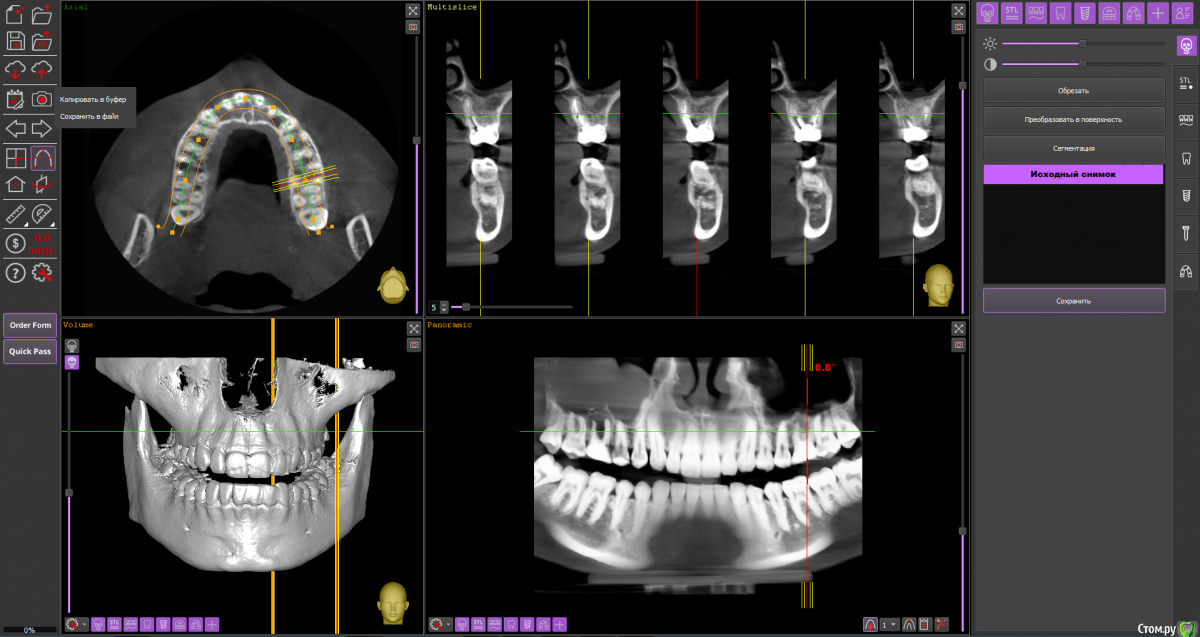Toggle skull visibility in Volume view
Viewport: 1200px width, 637px height.
click(x=72, y=345)
